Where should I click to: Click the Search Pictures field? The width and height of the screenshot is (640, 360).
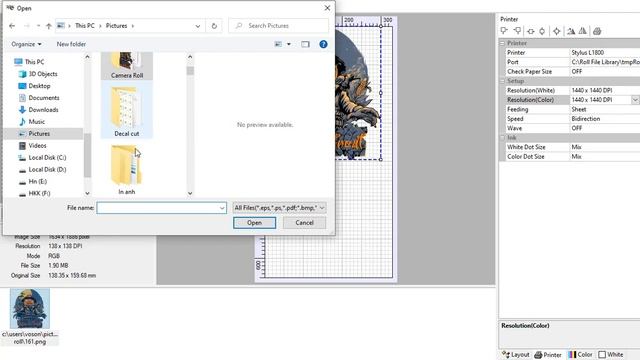(278, 26)
